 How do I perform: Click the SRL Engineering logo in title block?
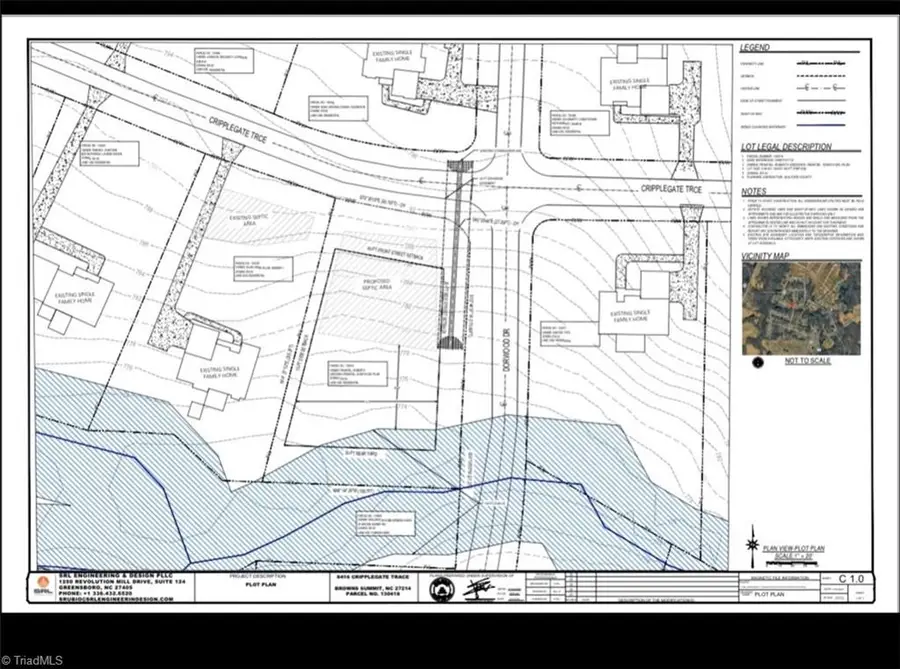[x=43, y=587]
